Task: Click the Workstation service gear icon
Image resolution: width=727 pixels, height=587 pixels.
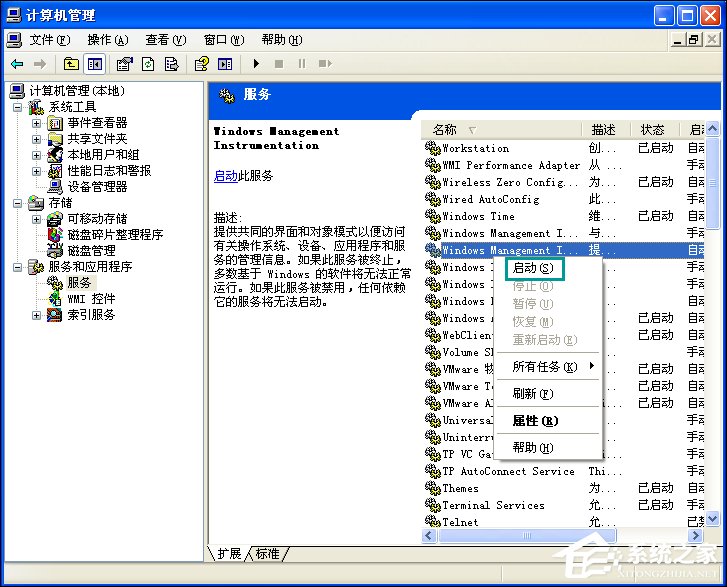Action: [x=432, y=148]
